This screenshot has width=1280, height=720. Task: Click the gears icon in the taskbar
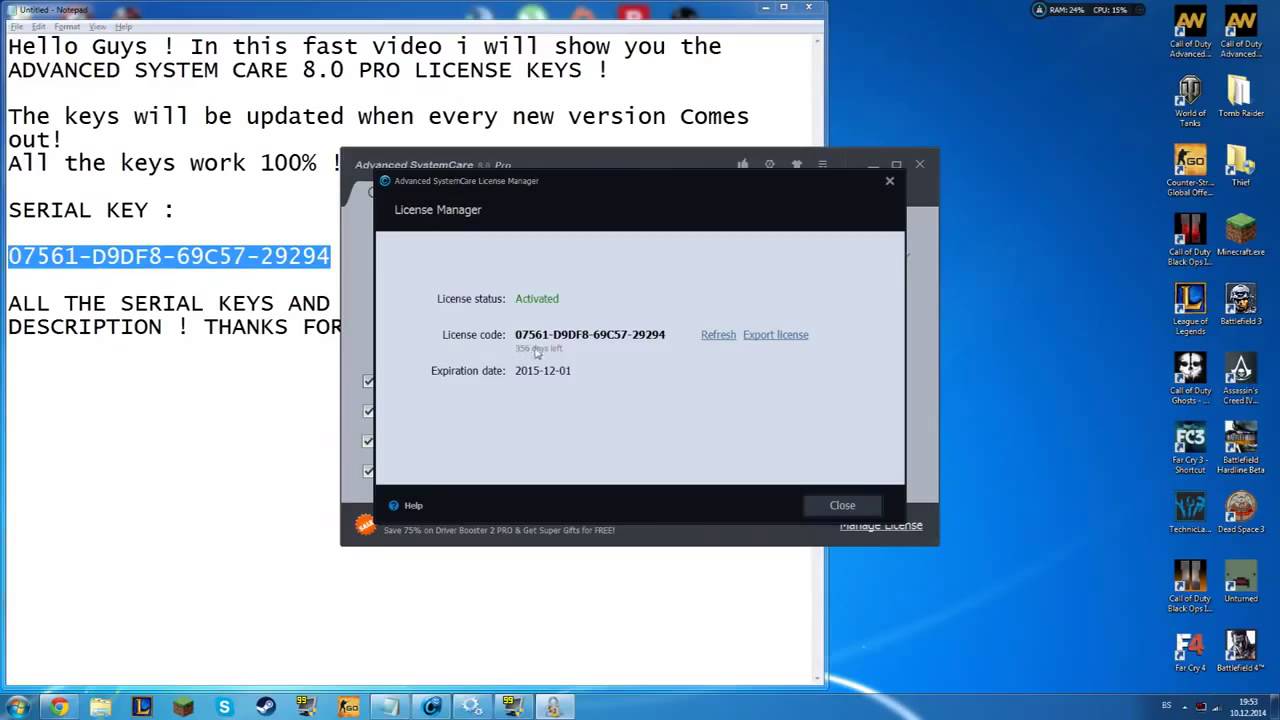coord(472,706)
